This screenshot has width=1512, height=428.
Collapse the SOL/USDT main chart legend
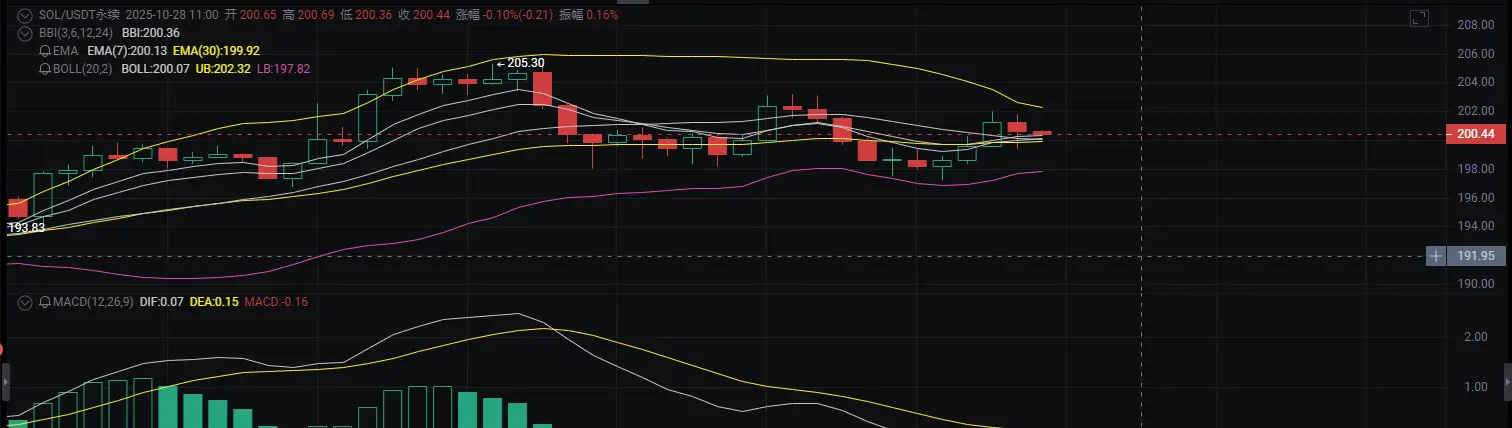25,16
